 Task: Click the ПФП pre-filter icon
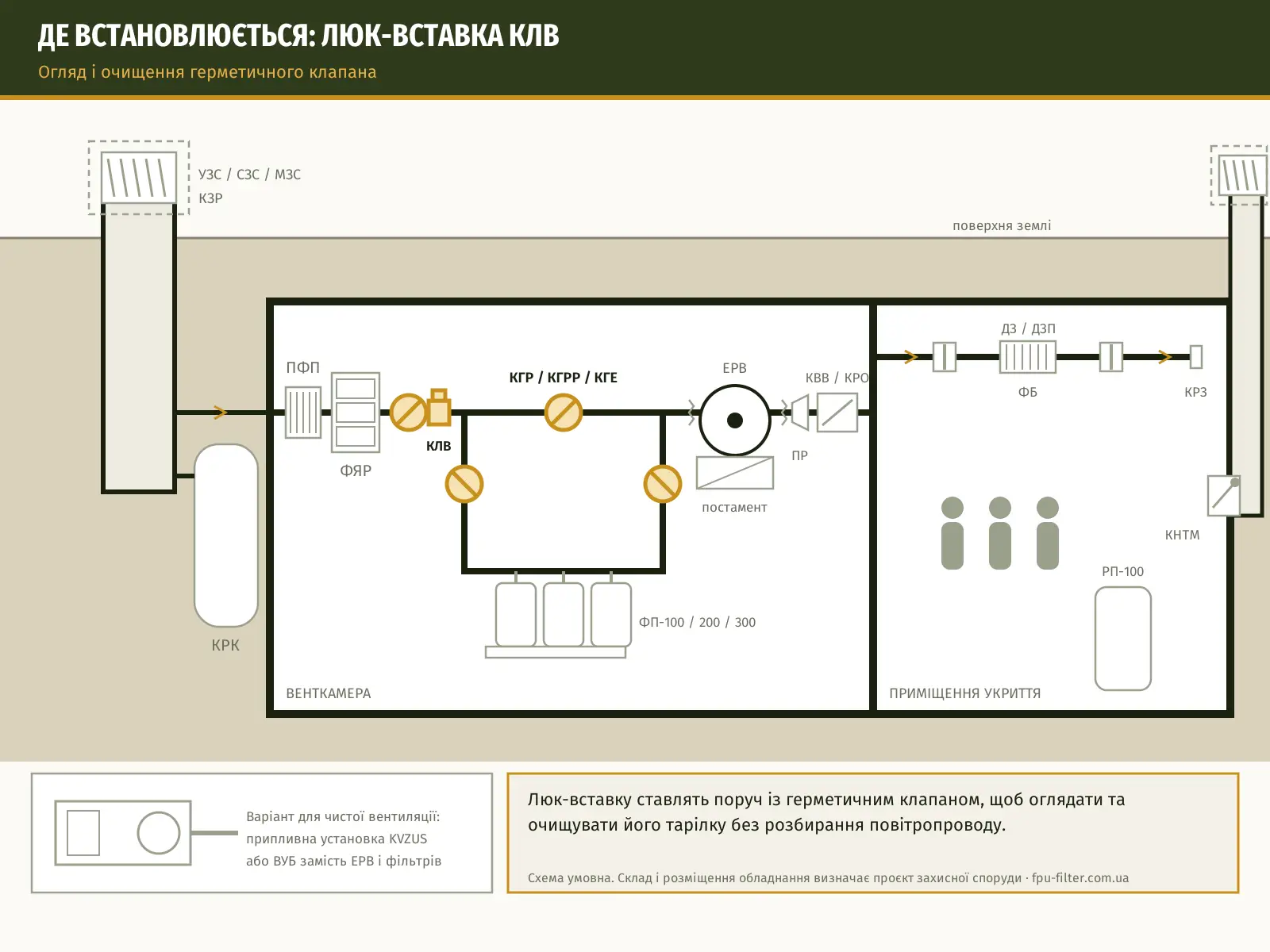pyautogui.click(x=303, y=413)
